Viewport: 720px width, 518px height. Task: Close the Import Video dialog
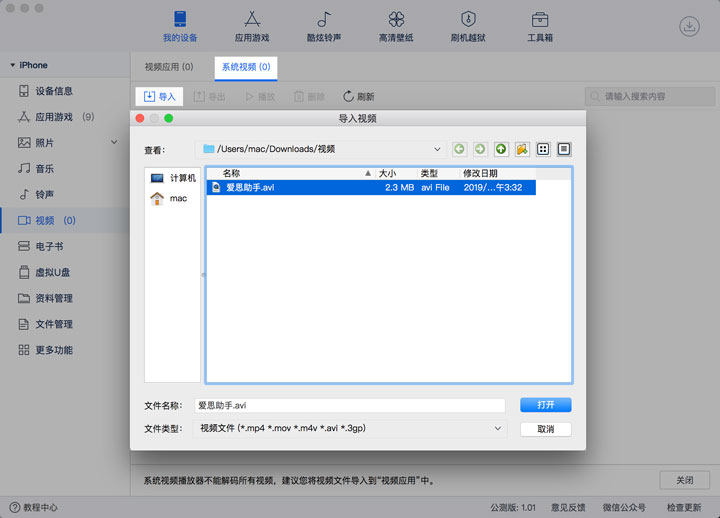tap(140, 118)
